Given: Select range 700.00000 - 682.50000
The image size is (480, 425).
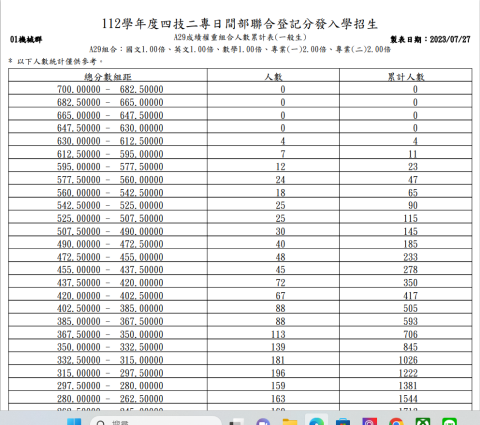Looking at the screenshot, I should (110, 89).
